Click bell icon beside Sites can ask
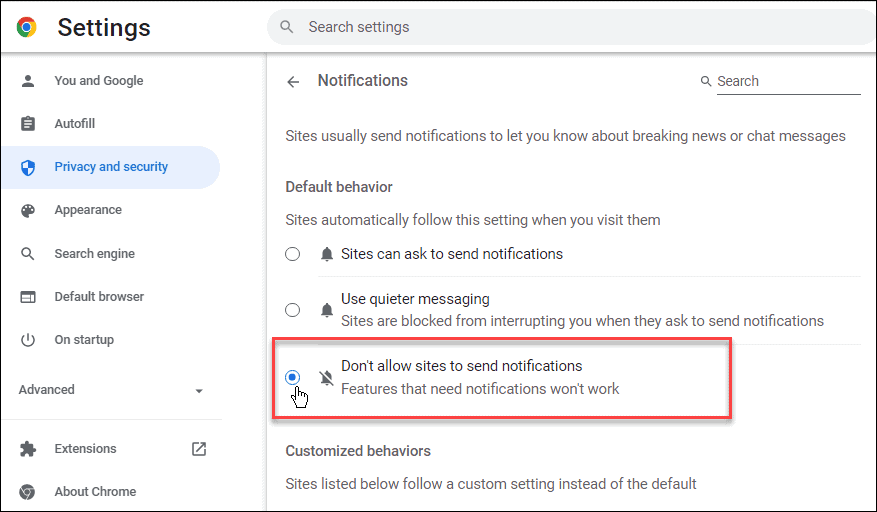 click(x=327, y=255)
